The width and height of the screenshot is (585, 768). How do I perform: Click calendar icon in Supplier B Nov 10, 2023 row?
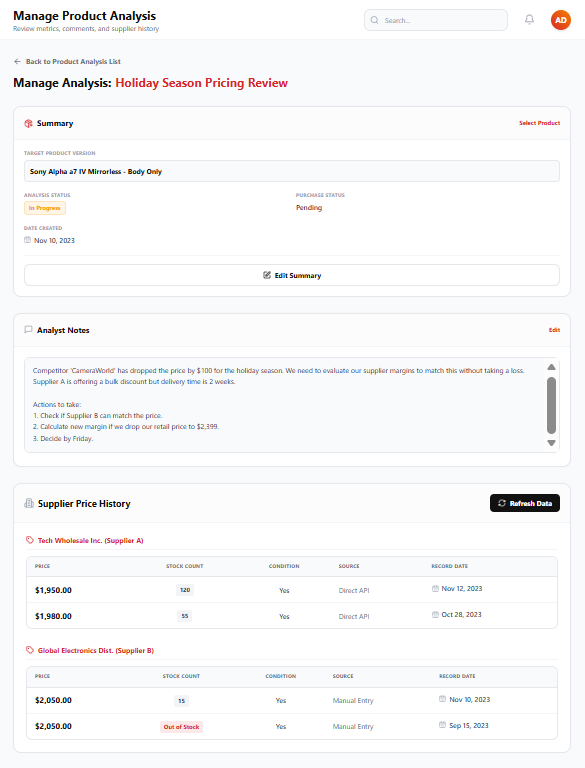point(442,699)
